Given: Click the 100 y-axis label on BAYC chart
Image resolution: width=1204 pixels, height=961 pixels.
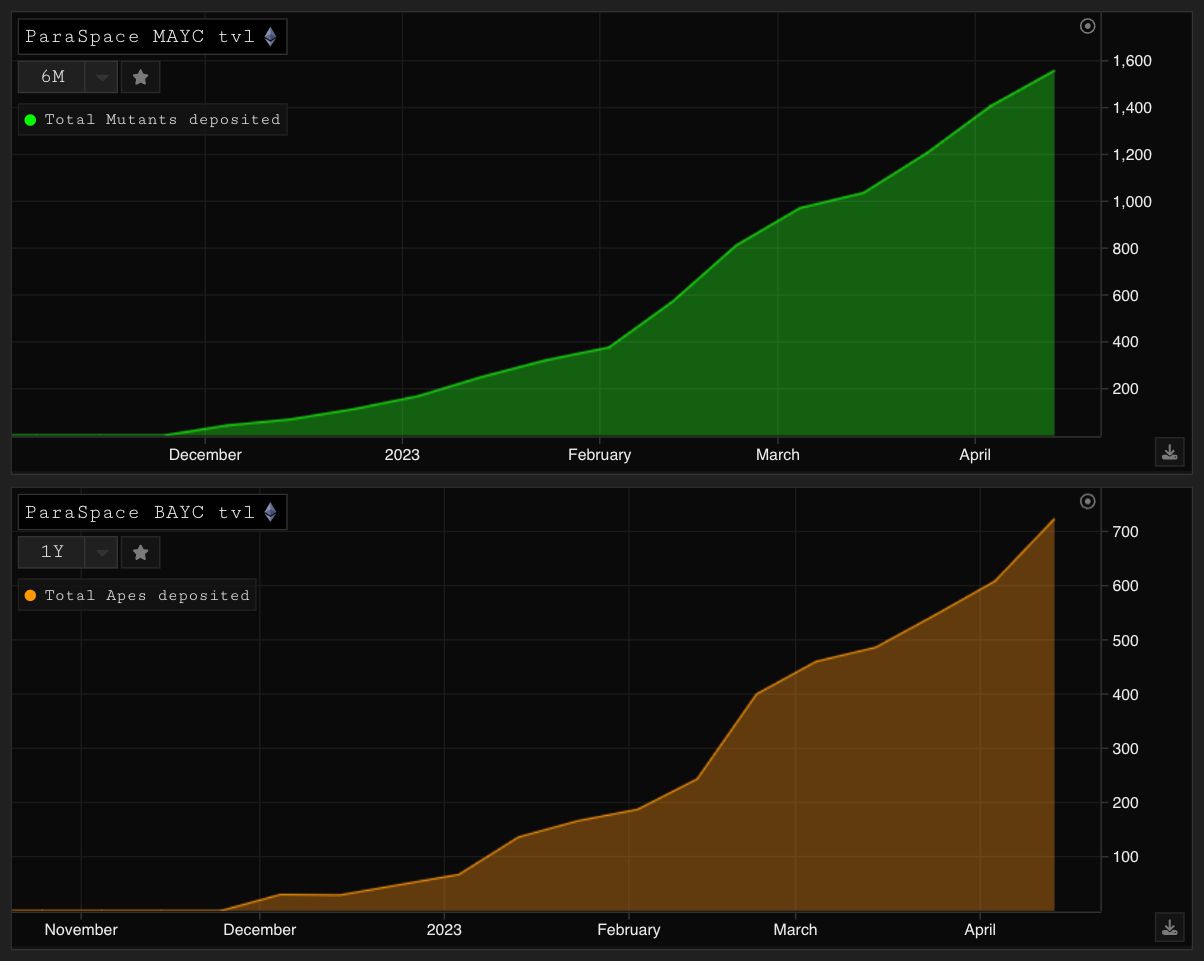Looking at the screenshot, I should coord(1125,856).
